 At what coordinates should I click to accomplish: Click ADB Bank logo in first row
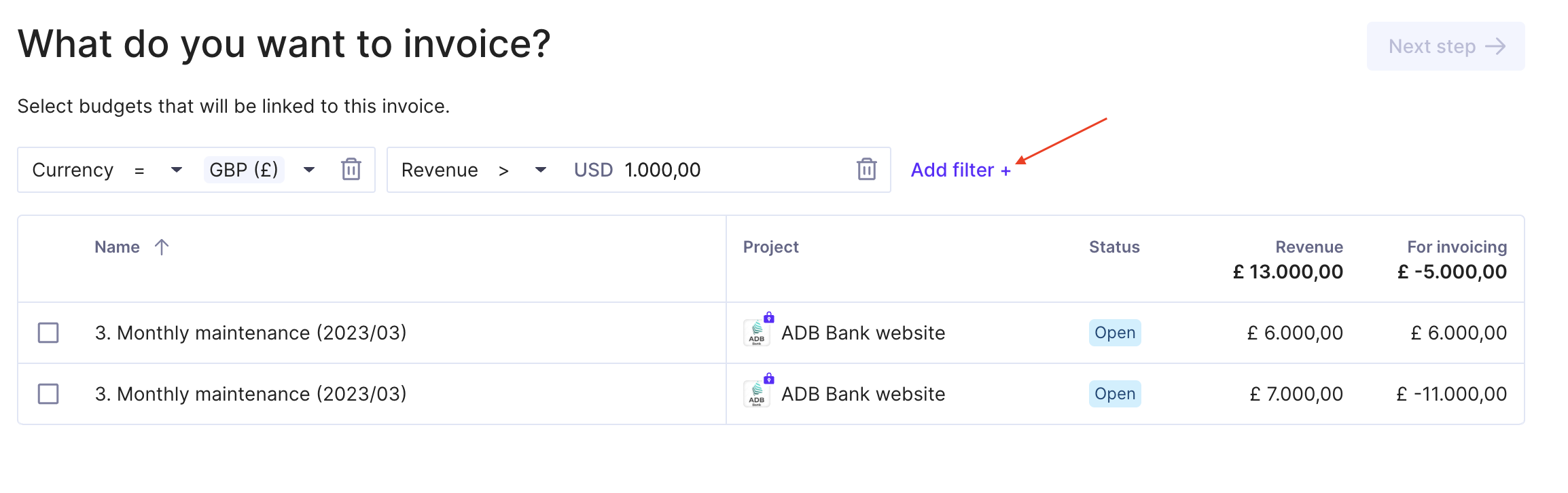click(756, 333)
